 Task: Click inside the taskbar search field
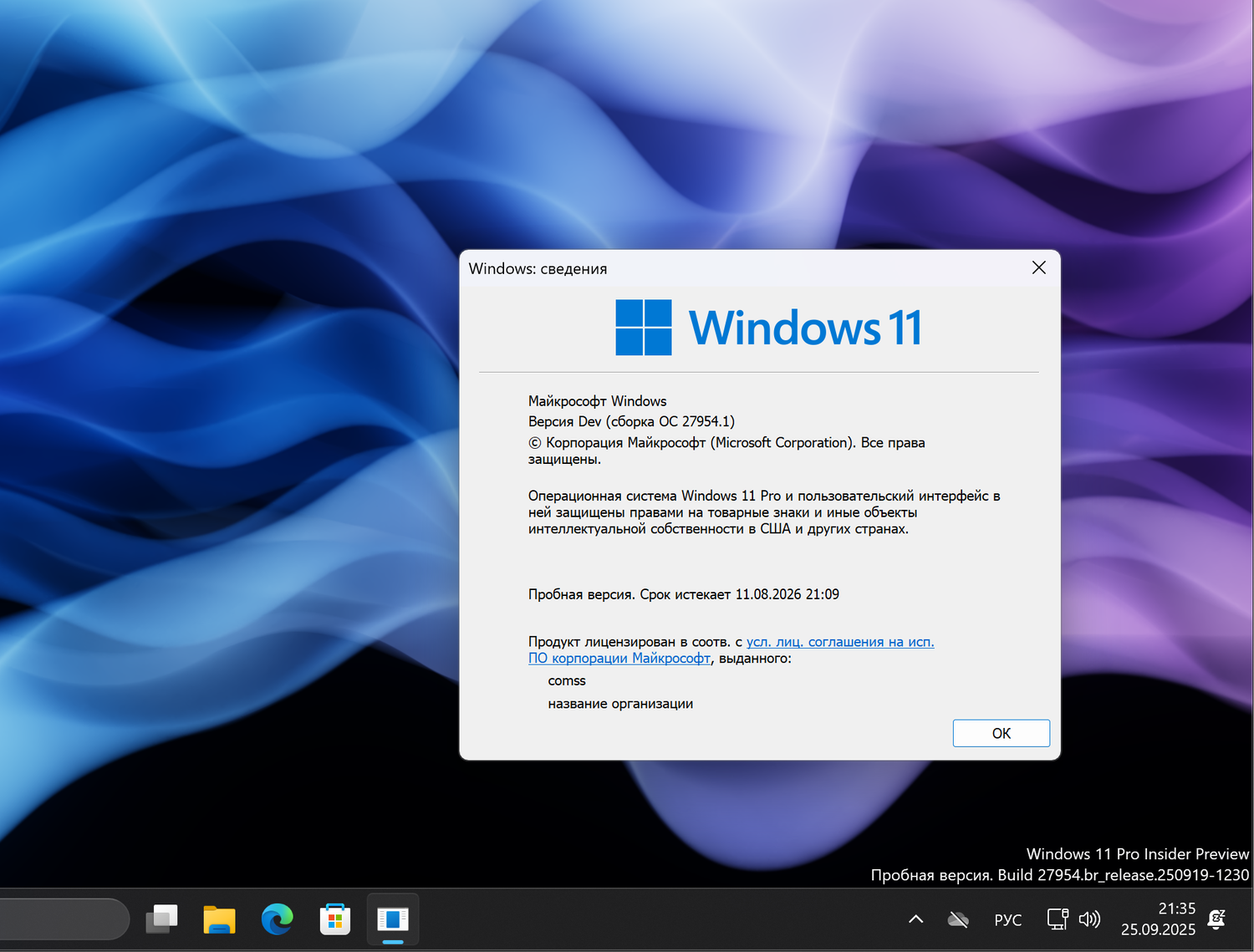pos(63,919)
